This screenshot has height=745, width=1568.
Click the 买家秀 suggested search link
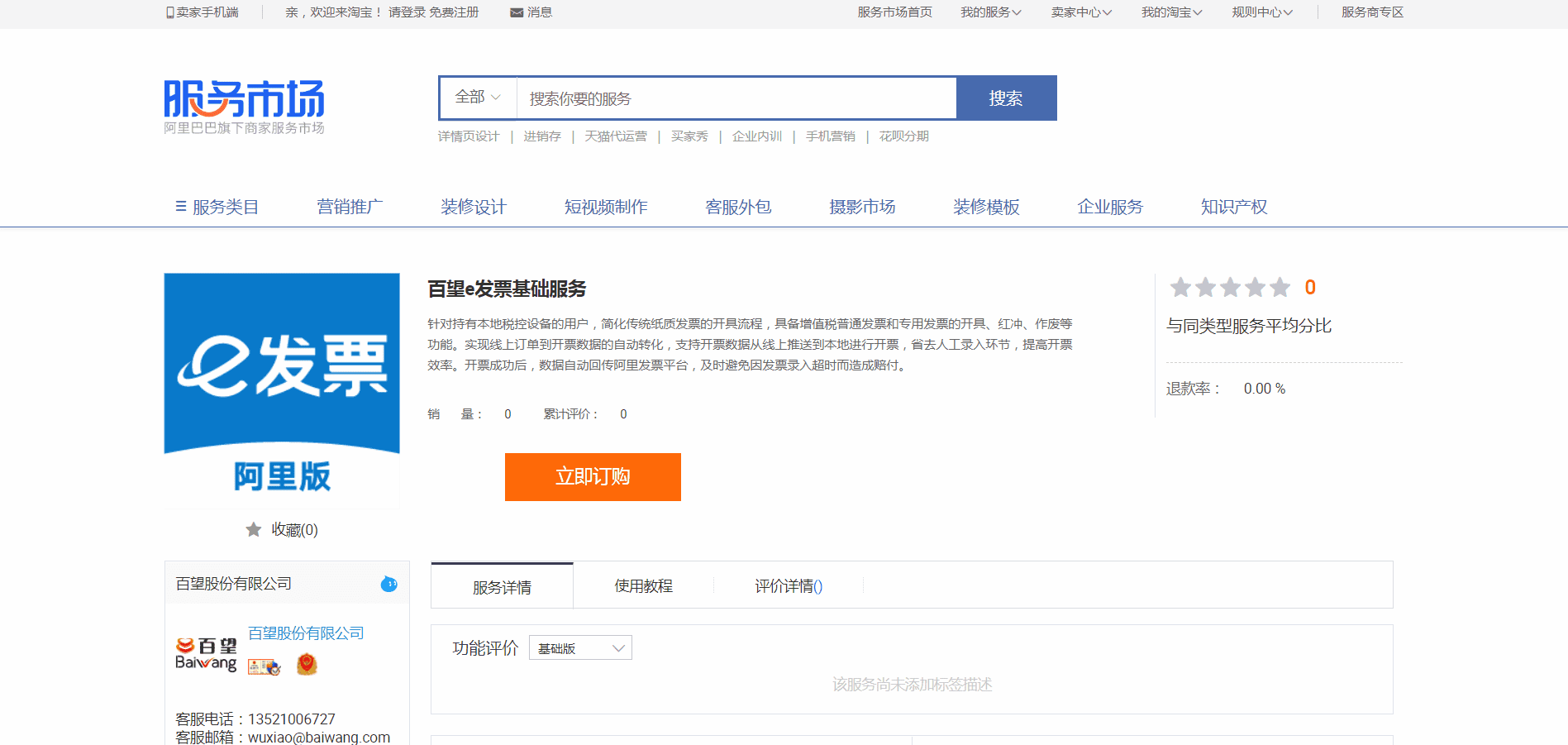pos(689,136)
